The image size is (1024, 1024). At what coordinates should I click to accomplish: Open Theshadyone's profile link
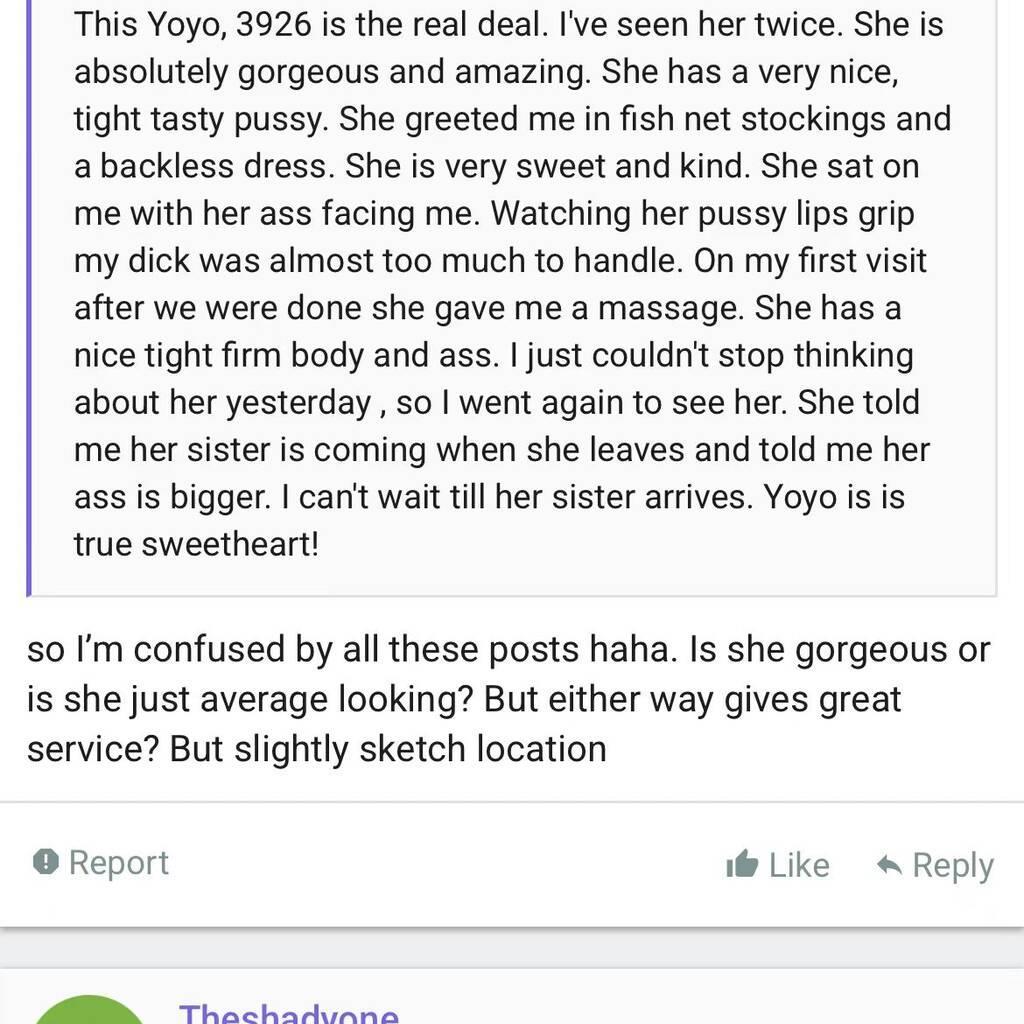click(x=288, y=1014)
